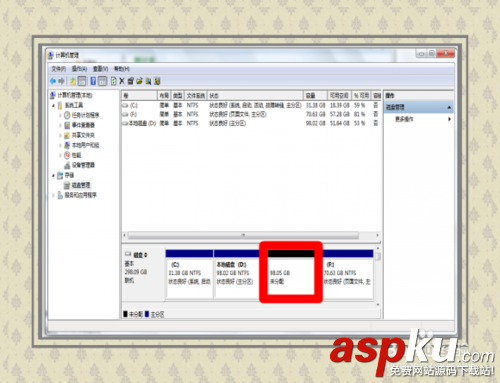The width and height of the screenshot is (500, 383).
Task: Collapse the 系统工具 tree node
Action: pos(53,106)
